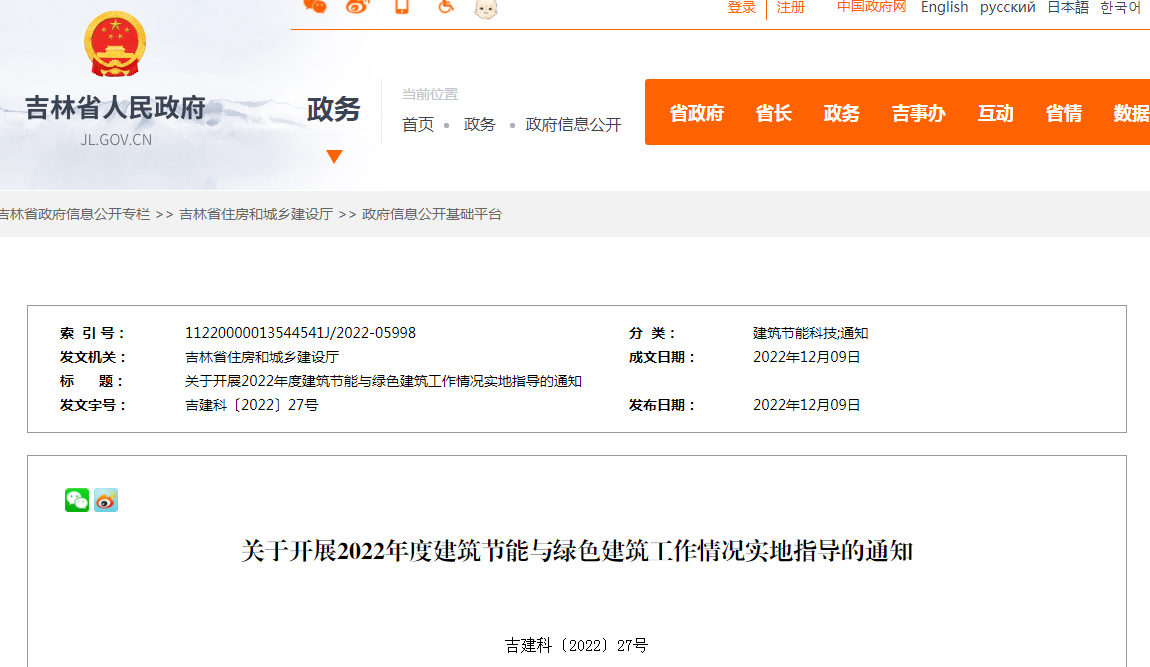
Task: Share article via Weibo share icon
Action: [106, 500]
